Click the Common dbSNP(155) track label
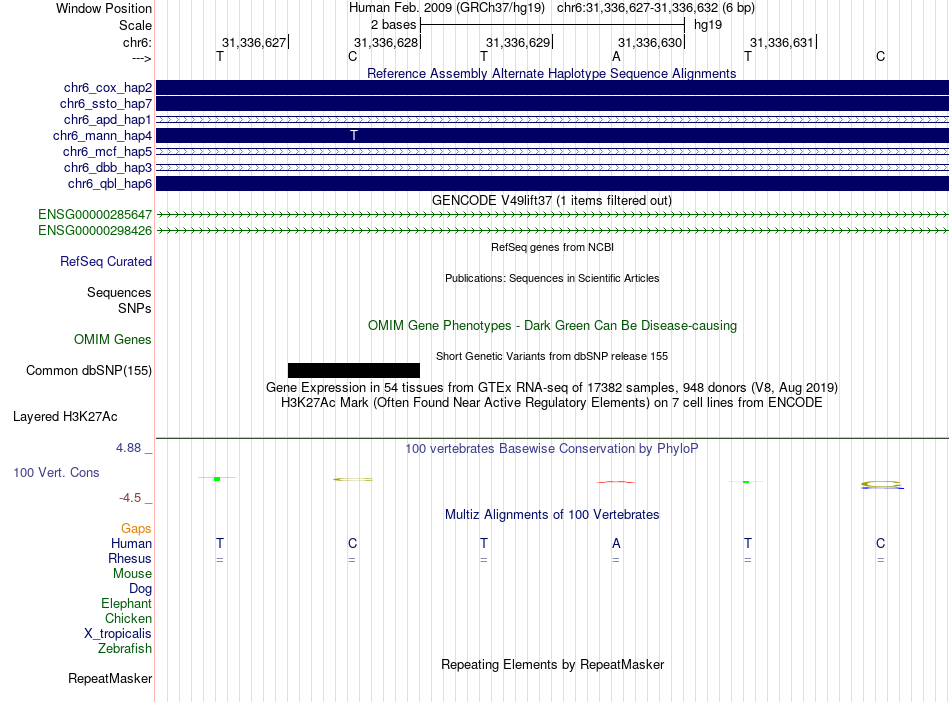The image size is (950, 702). pos(89,371)
